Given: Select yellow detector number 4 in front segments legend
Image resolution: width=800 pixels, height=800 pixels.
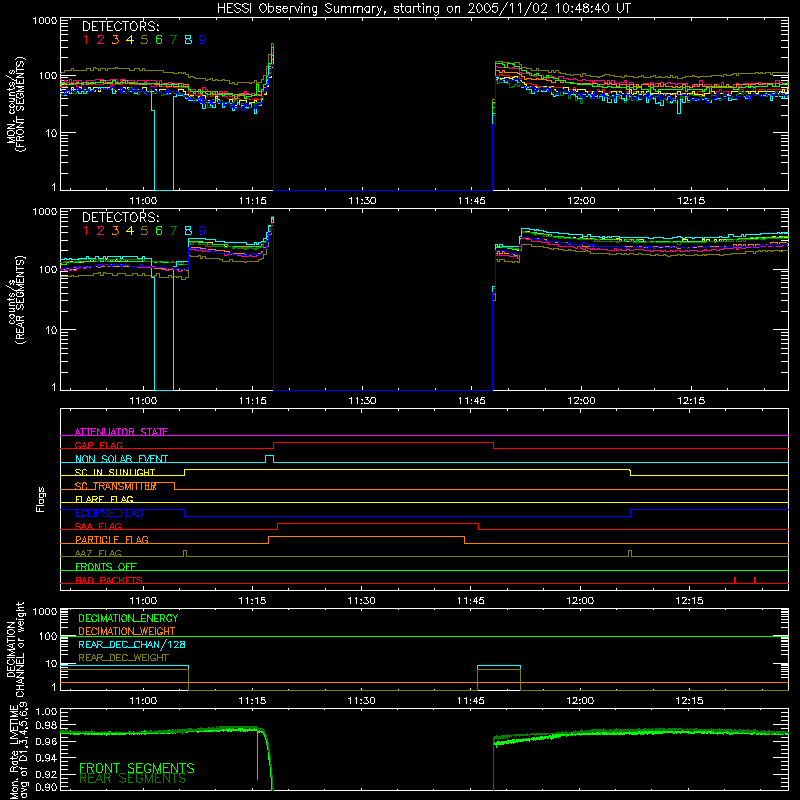Looking at the screenshot, I should pos(130,40).
